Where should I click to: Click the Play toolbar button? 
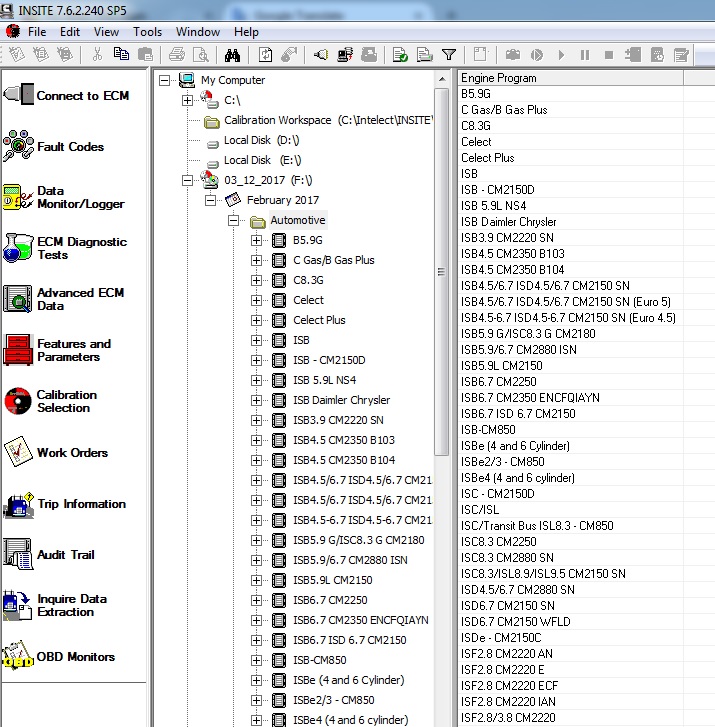coord(561,55)
